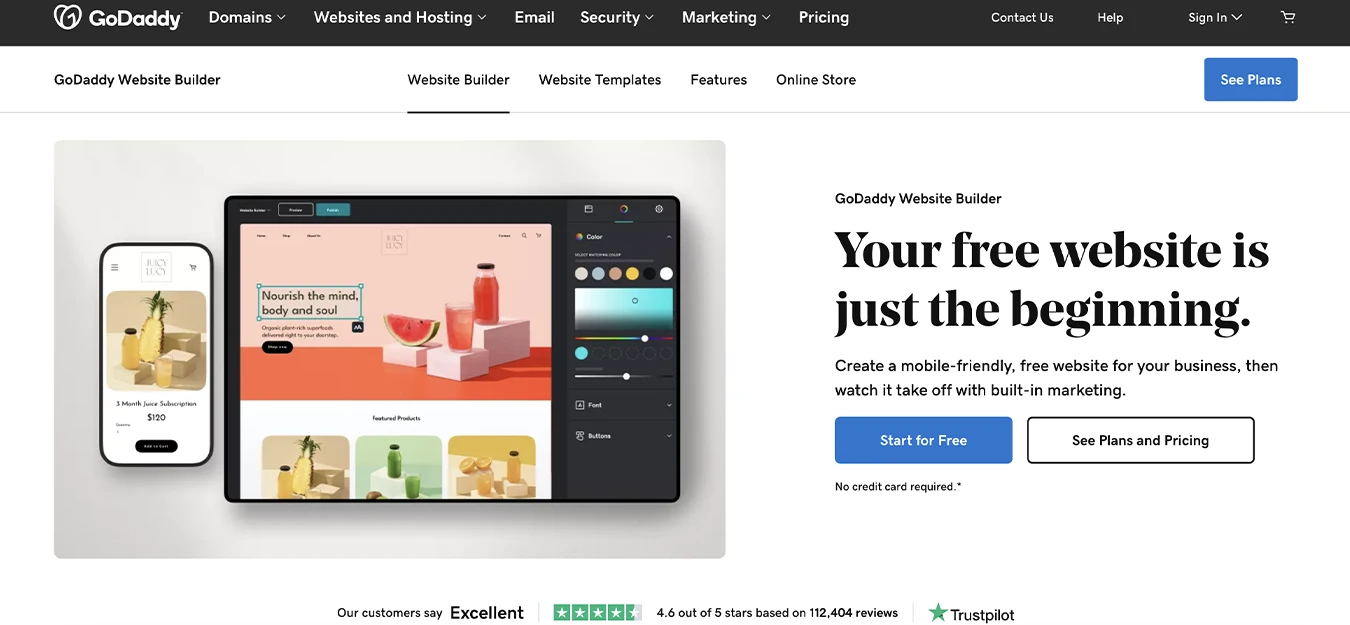
Task: Select the yellow color swatch in editor
Action: click(x=632, y=273)
